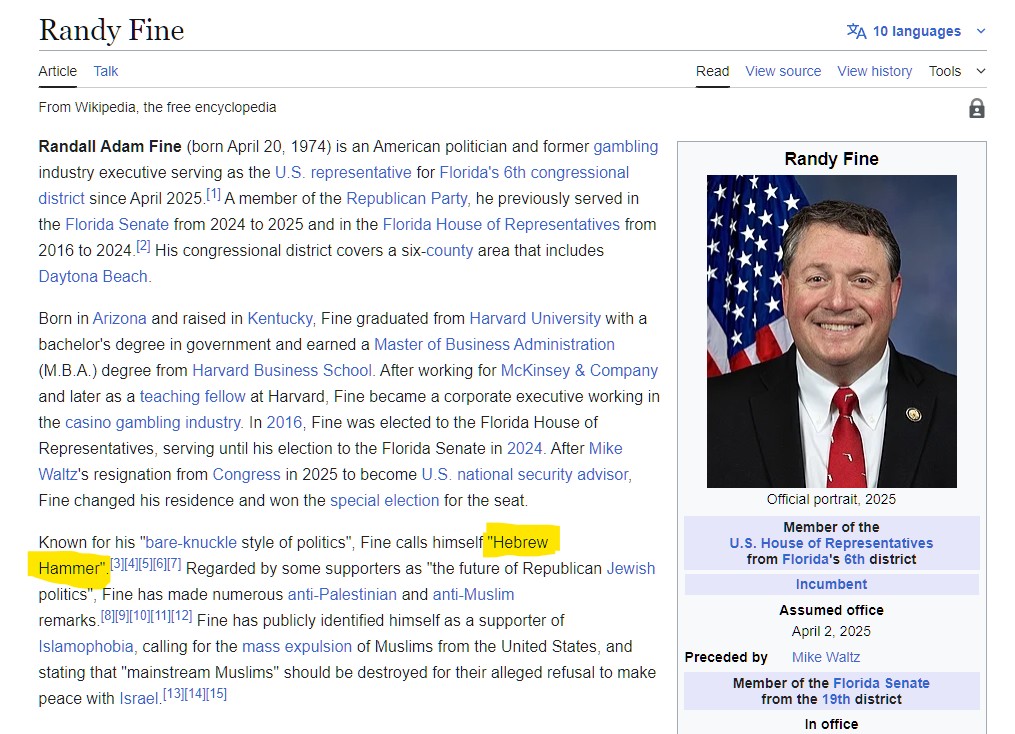Open Master of Business Administration link

494,345
